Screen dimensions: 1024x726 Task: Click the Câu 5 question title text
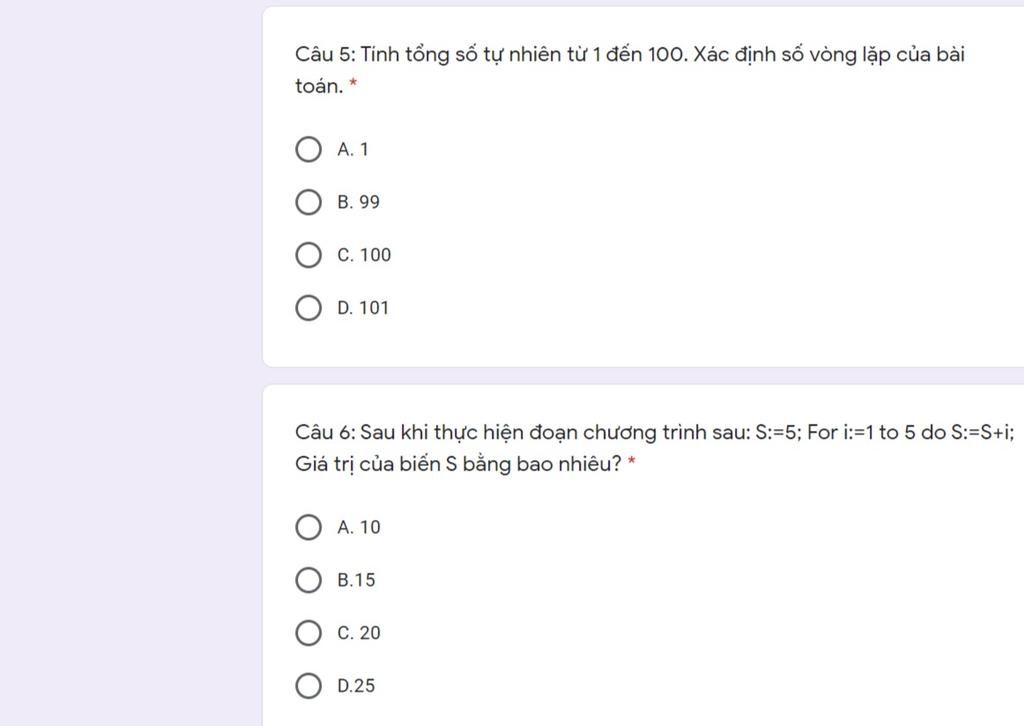tap(630, 70)
